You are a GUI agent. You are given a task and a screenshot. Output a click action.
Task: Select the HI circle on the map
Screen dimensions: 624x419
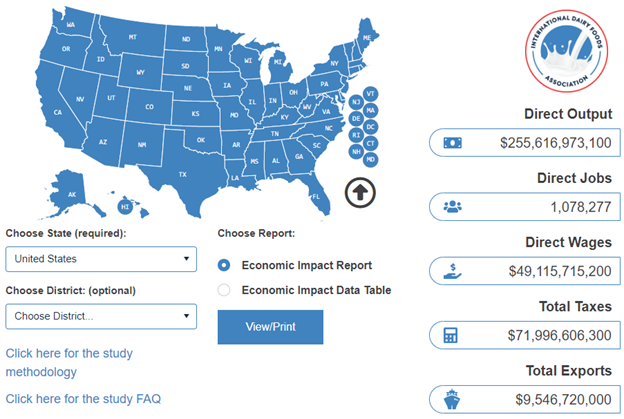tap(125, 207)
